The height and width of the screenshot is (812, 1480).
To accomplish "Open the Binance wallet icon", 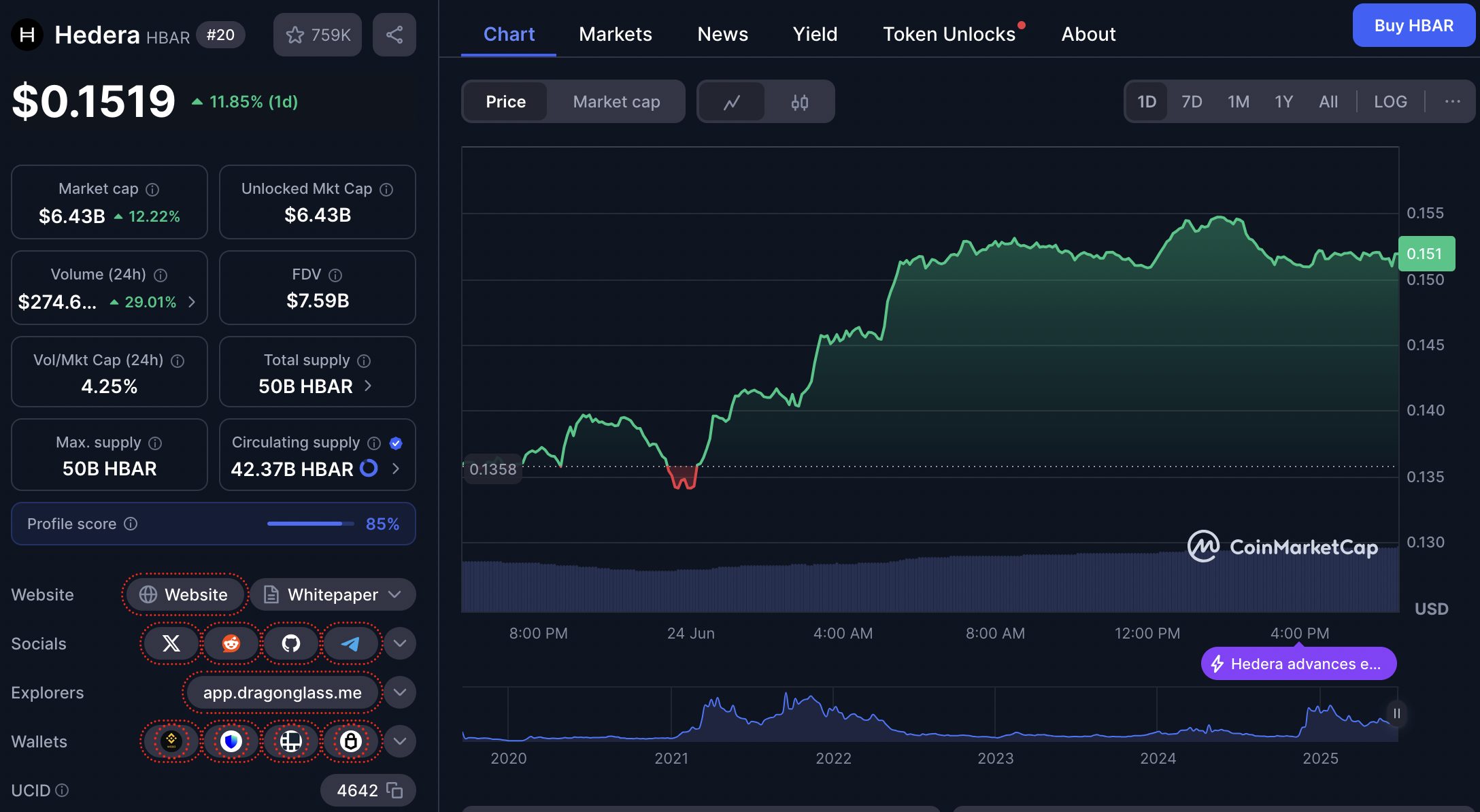I will point(171,741).
